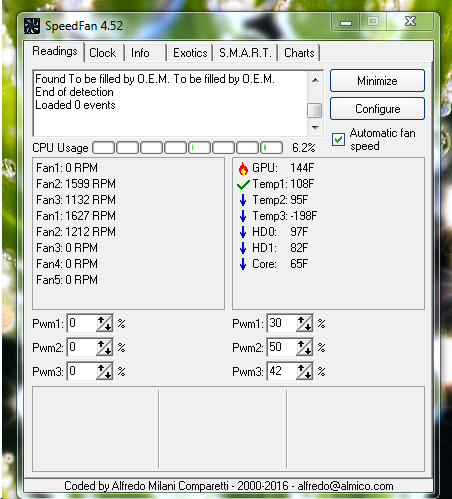
Task: Click the Pwm3 field showing 42
Action: [x=282, y=371]
